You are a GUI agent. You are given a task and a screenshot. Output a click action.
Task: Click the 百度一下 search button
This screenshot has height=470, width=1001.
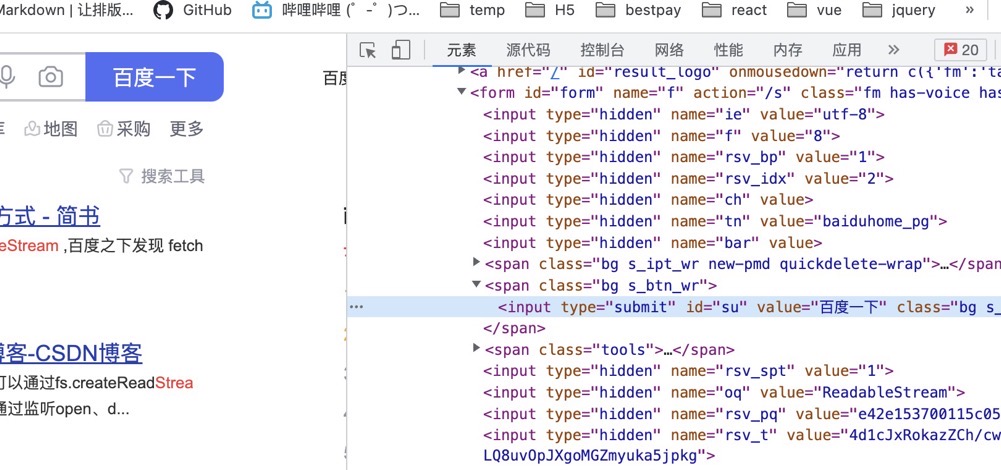(154, 77)
